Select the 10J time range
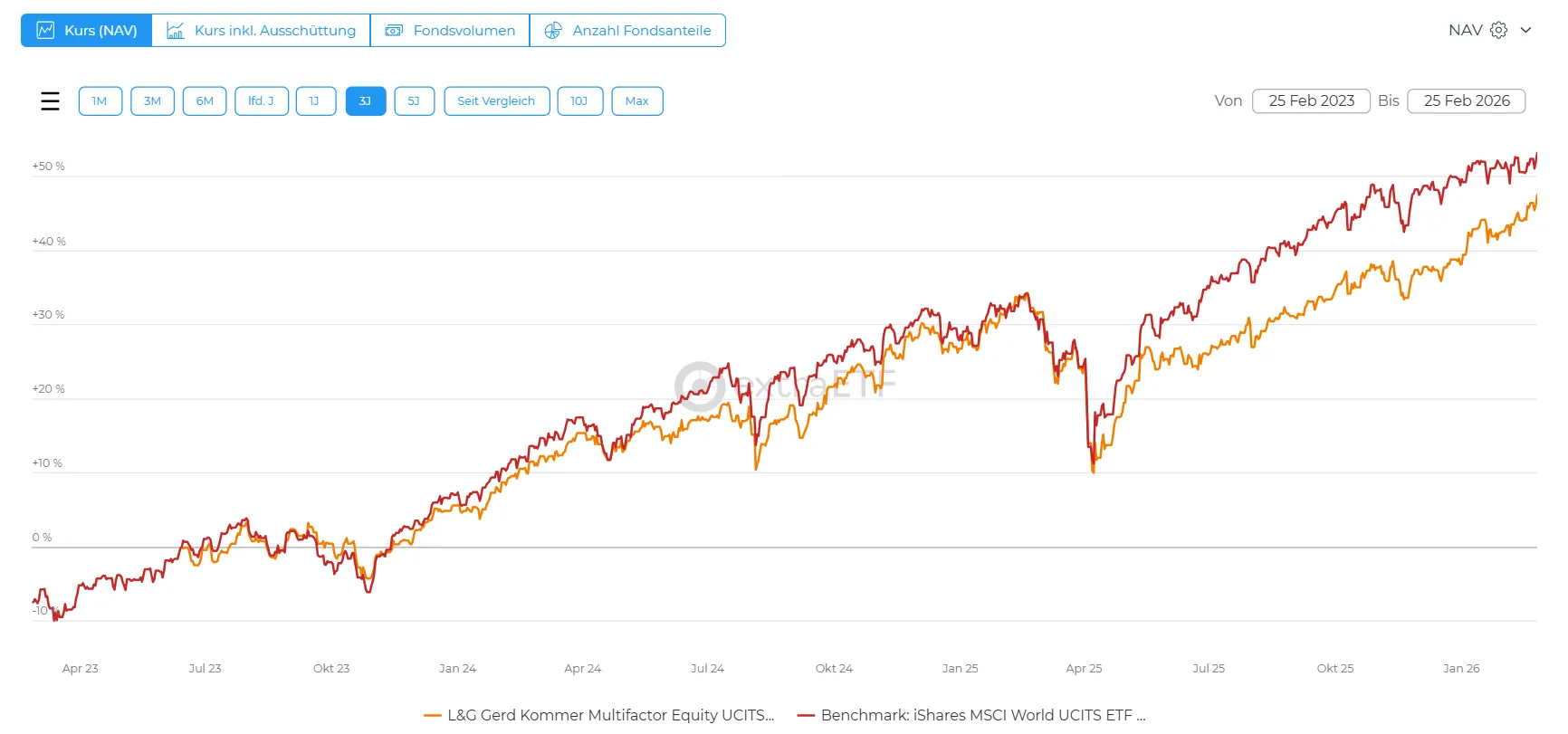The image size is (1568, 734). (x=579, y=101)
